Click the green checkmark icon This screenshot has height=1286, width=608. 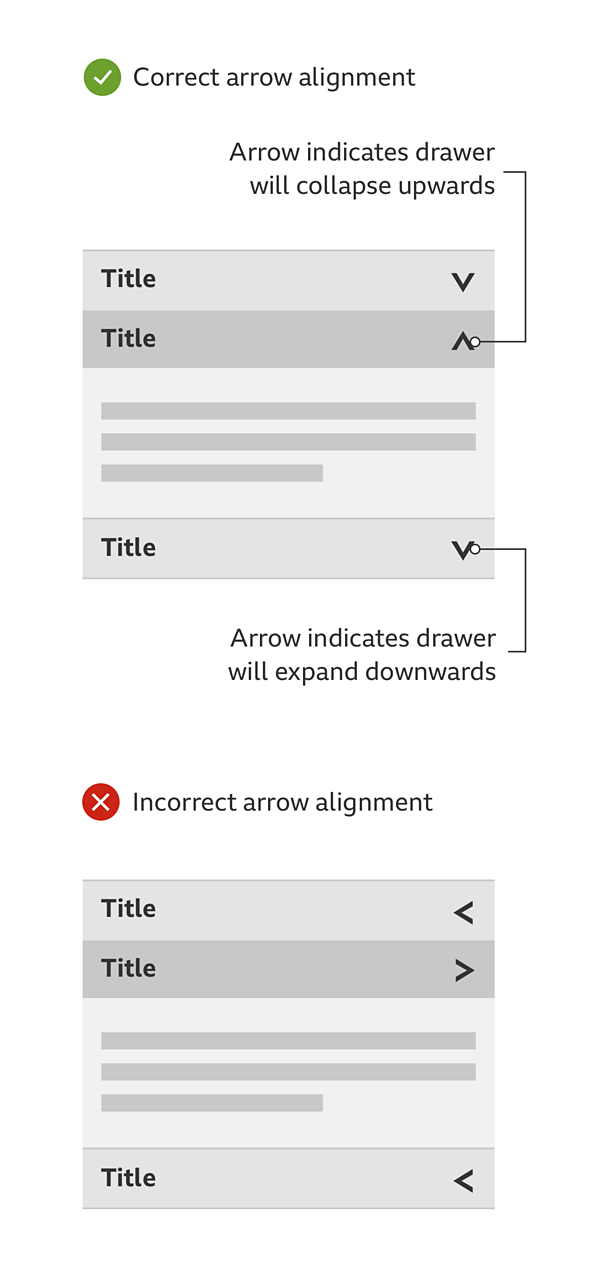[102, 77]
